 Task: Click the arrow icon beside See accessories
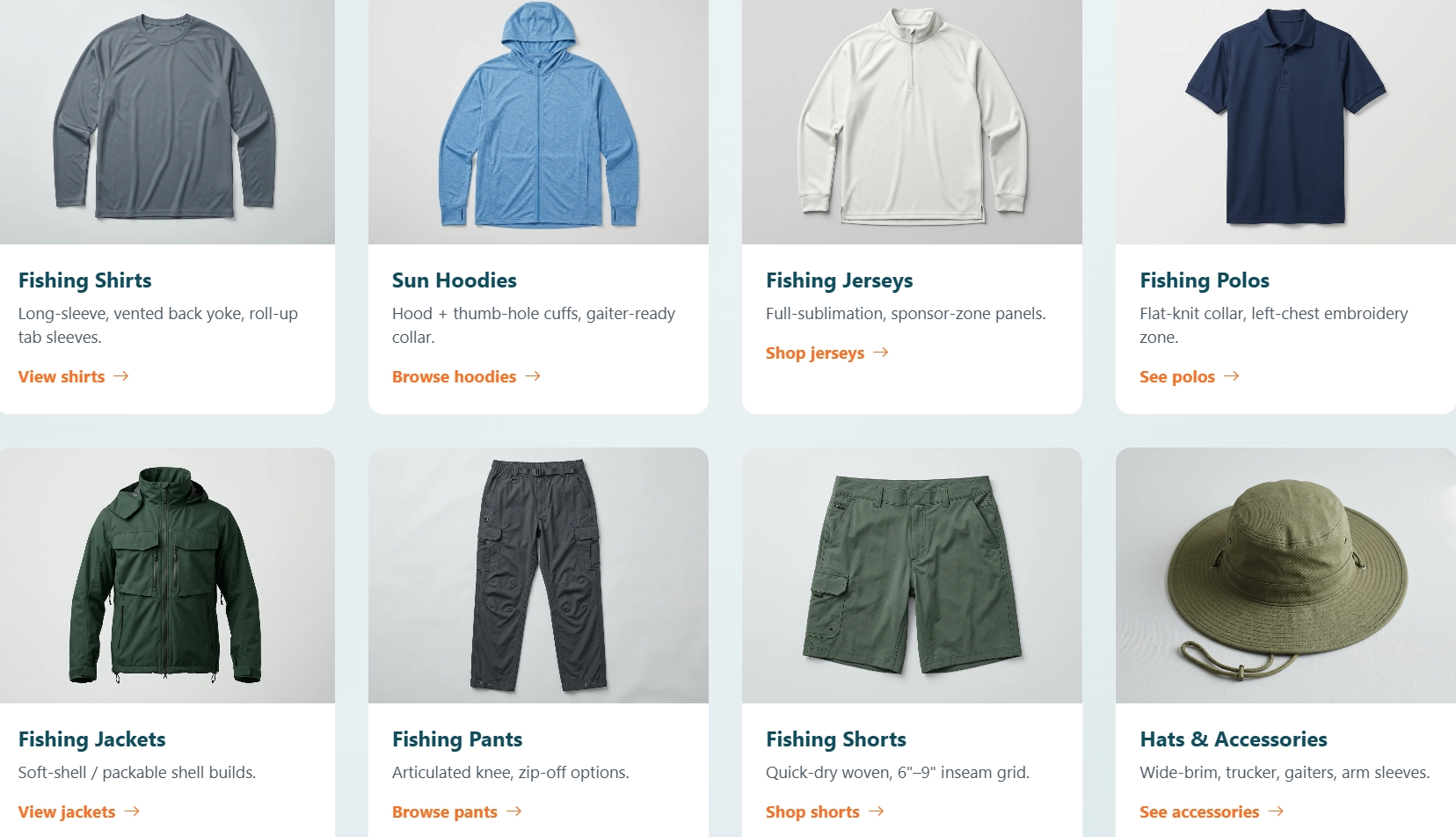pyautogui.click(x=1277, y=812)
